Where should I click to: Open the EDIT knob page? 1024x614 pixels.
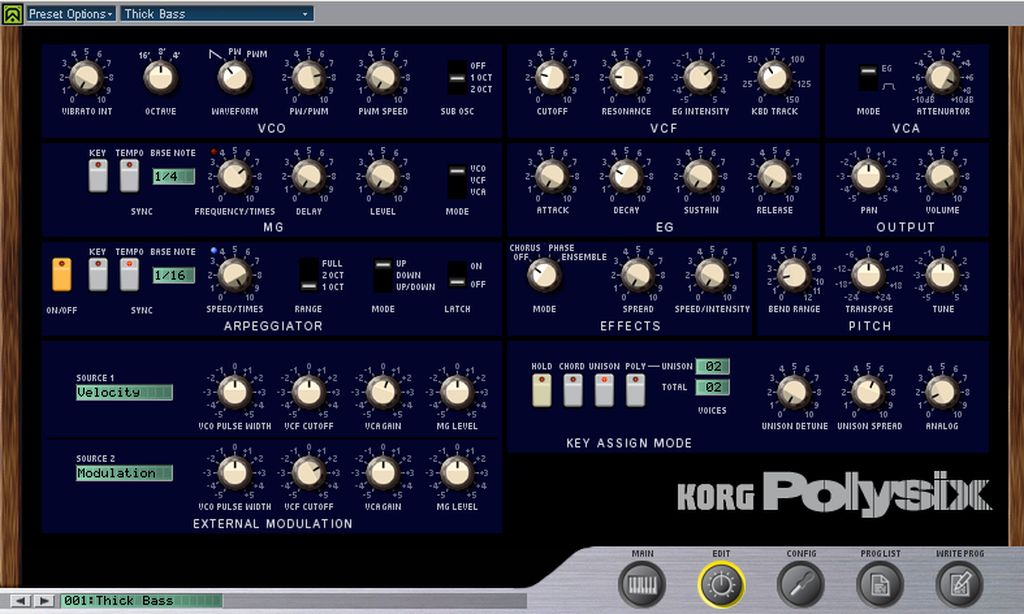pyautogui.click(x=721, y=585)
